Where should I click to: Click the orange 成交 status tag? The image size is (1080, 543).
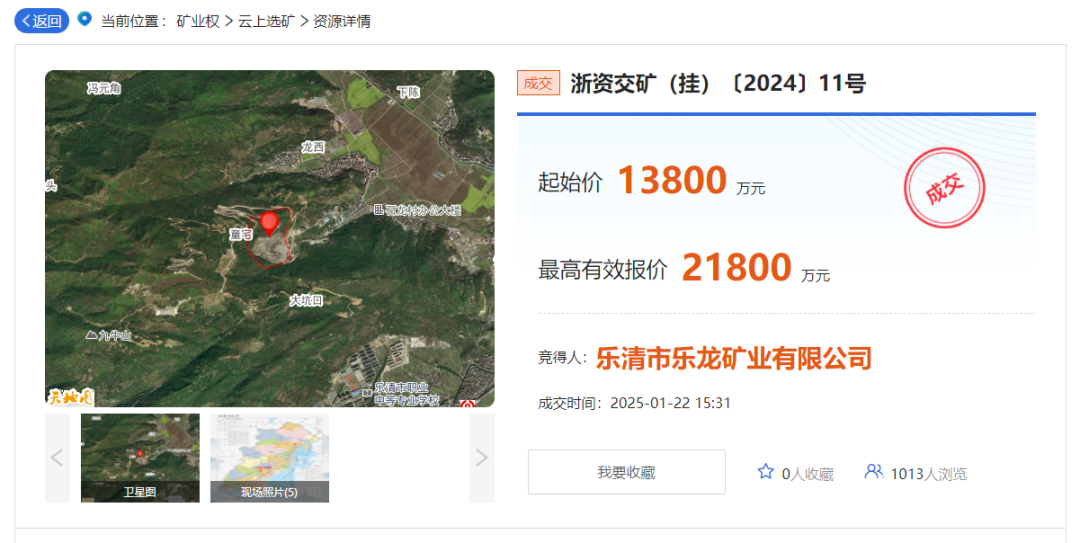[538, 83]
